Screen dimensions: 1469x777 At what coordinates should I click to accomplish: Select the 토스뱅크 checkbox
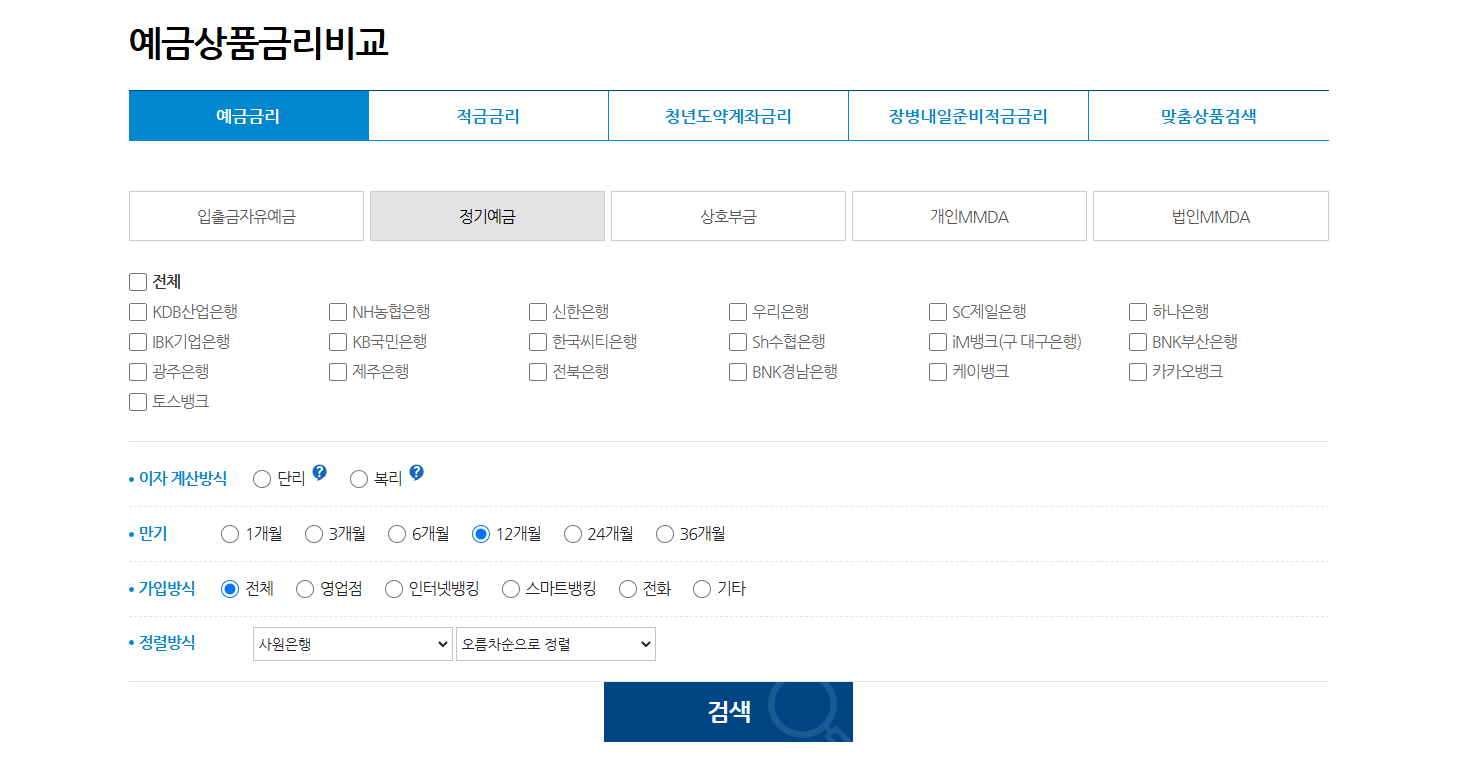138,402
